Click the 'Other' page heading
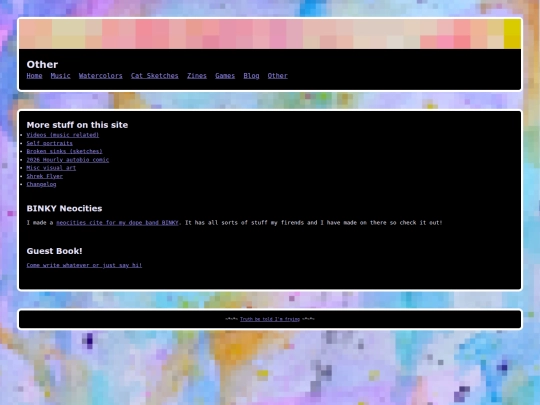 click(42, 64)
